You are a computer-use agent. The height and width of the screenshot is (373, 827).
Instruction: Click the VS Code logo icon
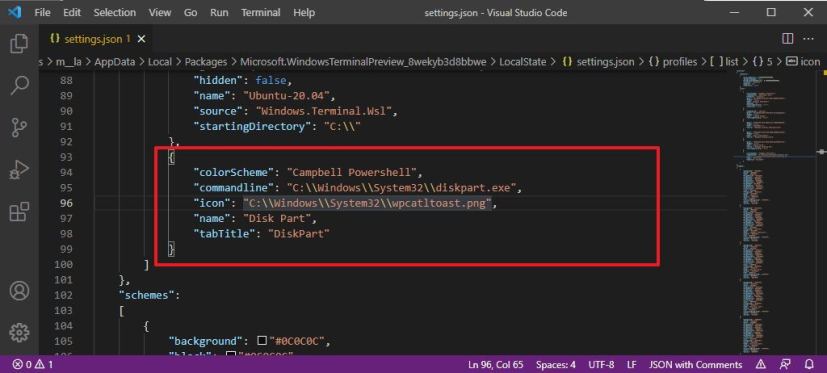point(14,12)
